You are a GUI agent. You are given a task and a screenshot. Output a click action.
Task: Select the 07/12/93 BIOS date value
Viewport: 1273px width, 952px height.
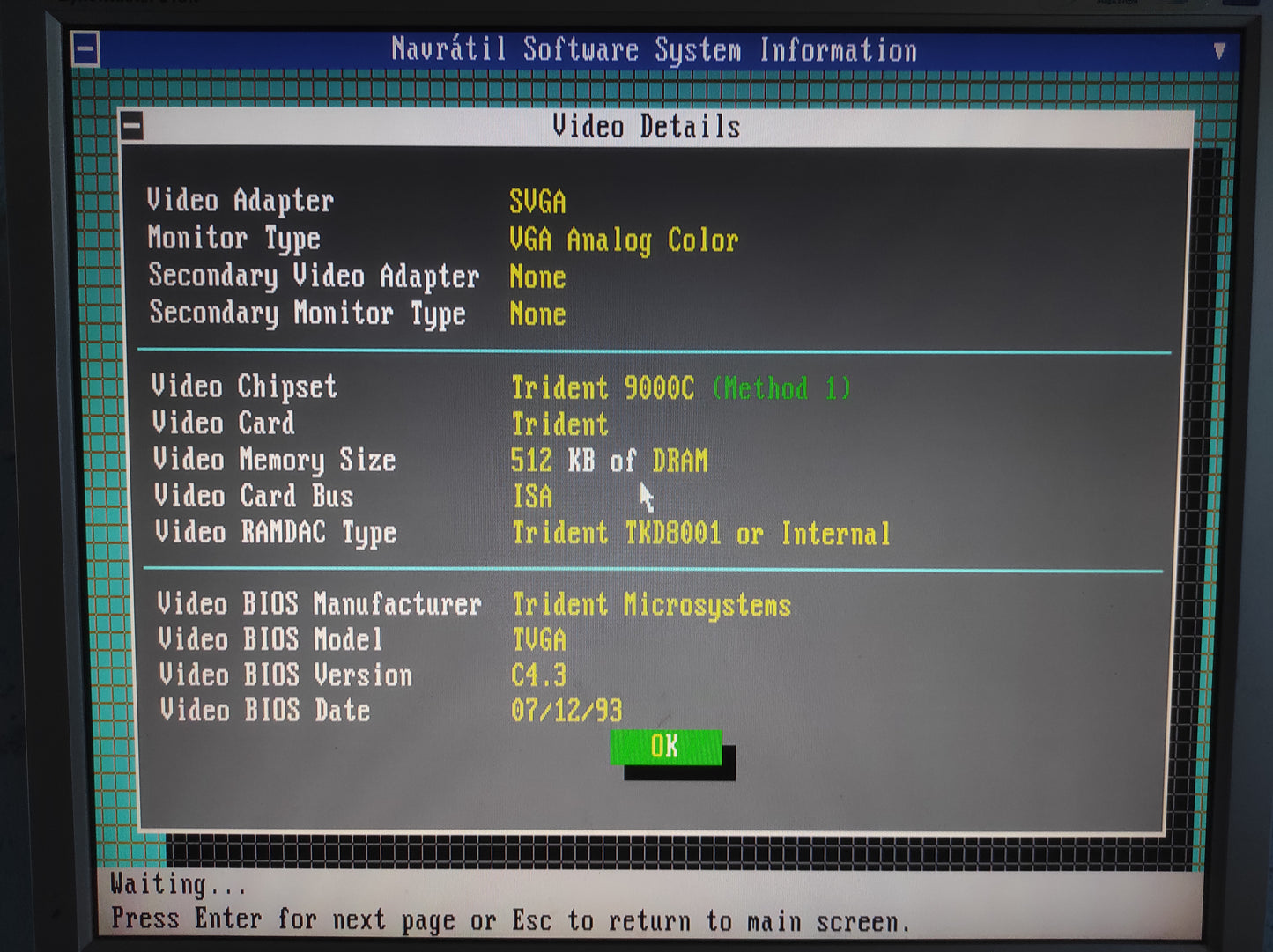[x=566, y=711]
